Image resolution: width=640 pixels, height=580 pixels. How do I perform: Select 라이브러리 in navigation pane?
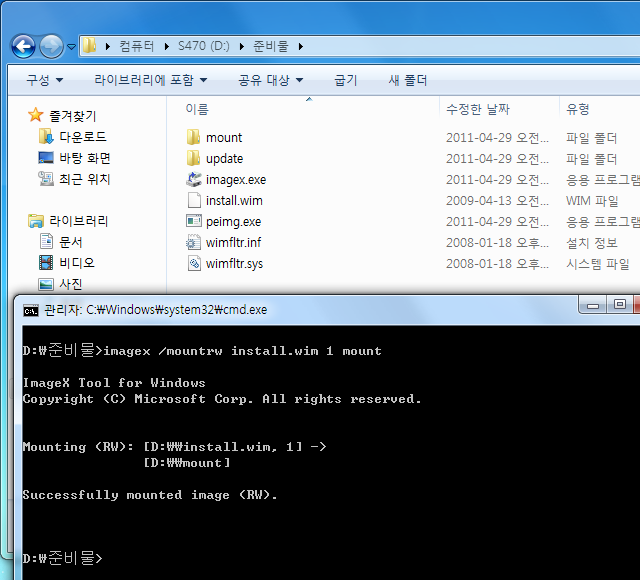tap(79, 221)
